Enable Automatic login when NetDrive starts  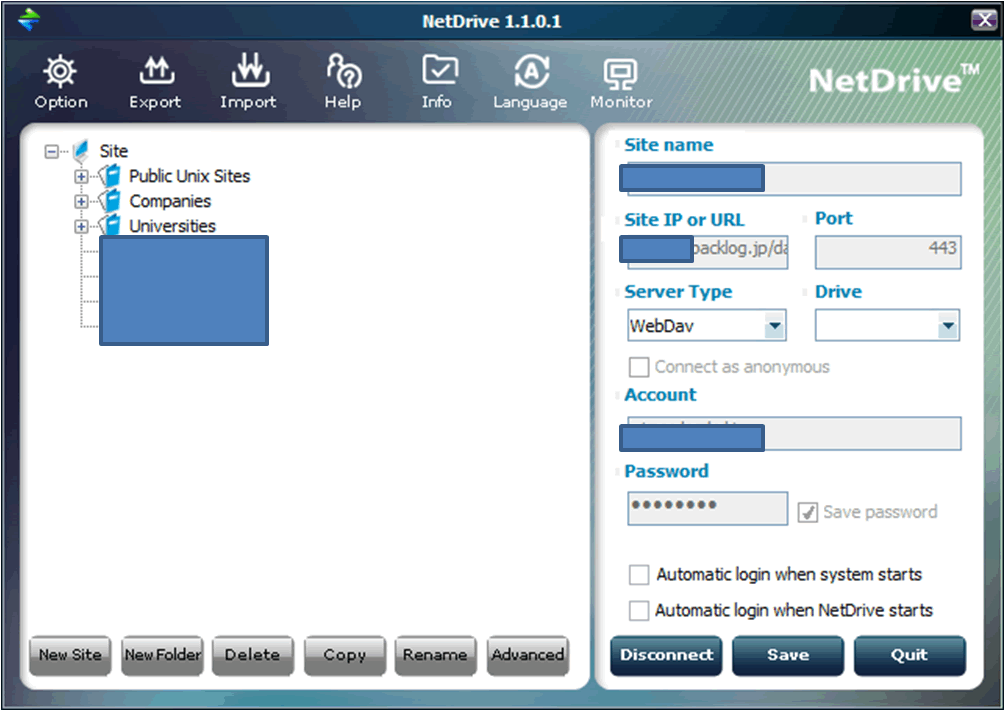point(639,610)
